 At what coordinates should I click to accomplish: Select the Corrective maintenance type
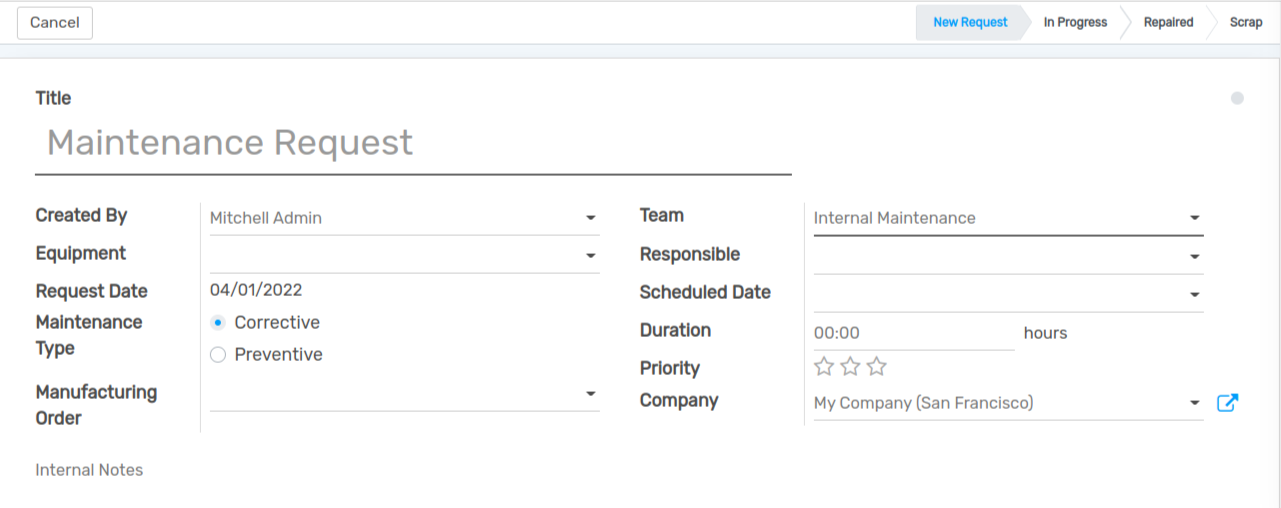[218, 323]
